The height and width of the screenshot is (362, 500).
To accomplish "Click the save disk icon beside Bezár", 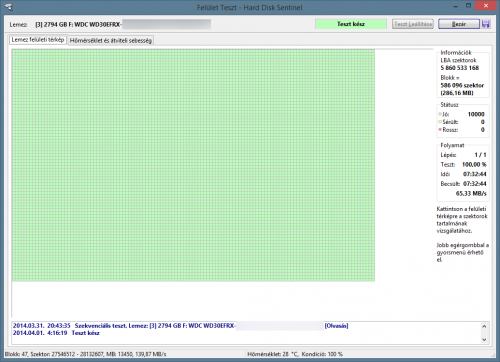I will click(486, 24).
